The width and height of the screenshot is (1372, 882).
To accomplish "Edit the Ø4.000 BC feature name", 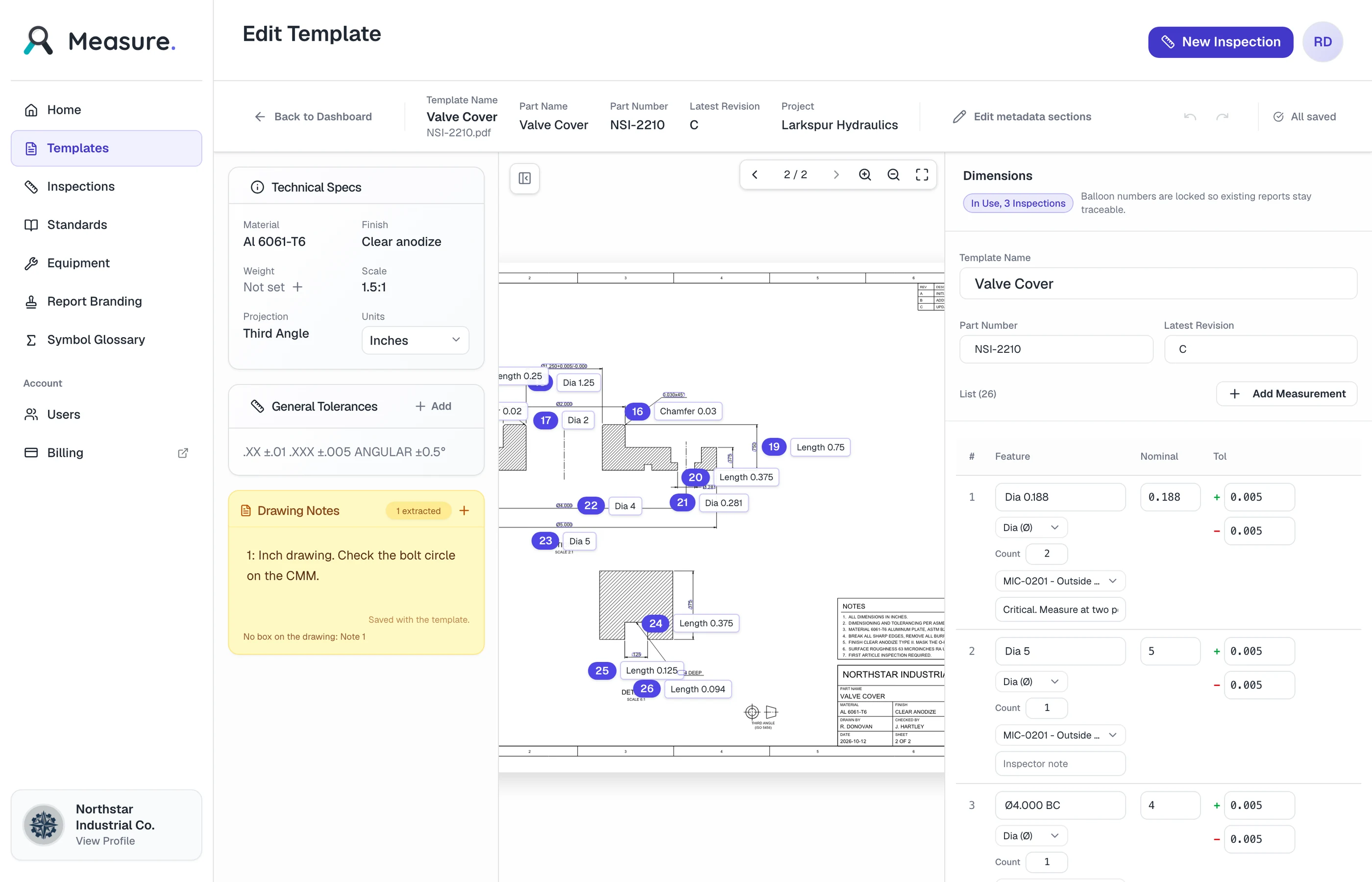I will point(1060,805).
